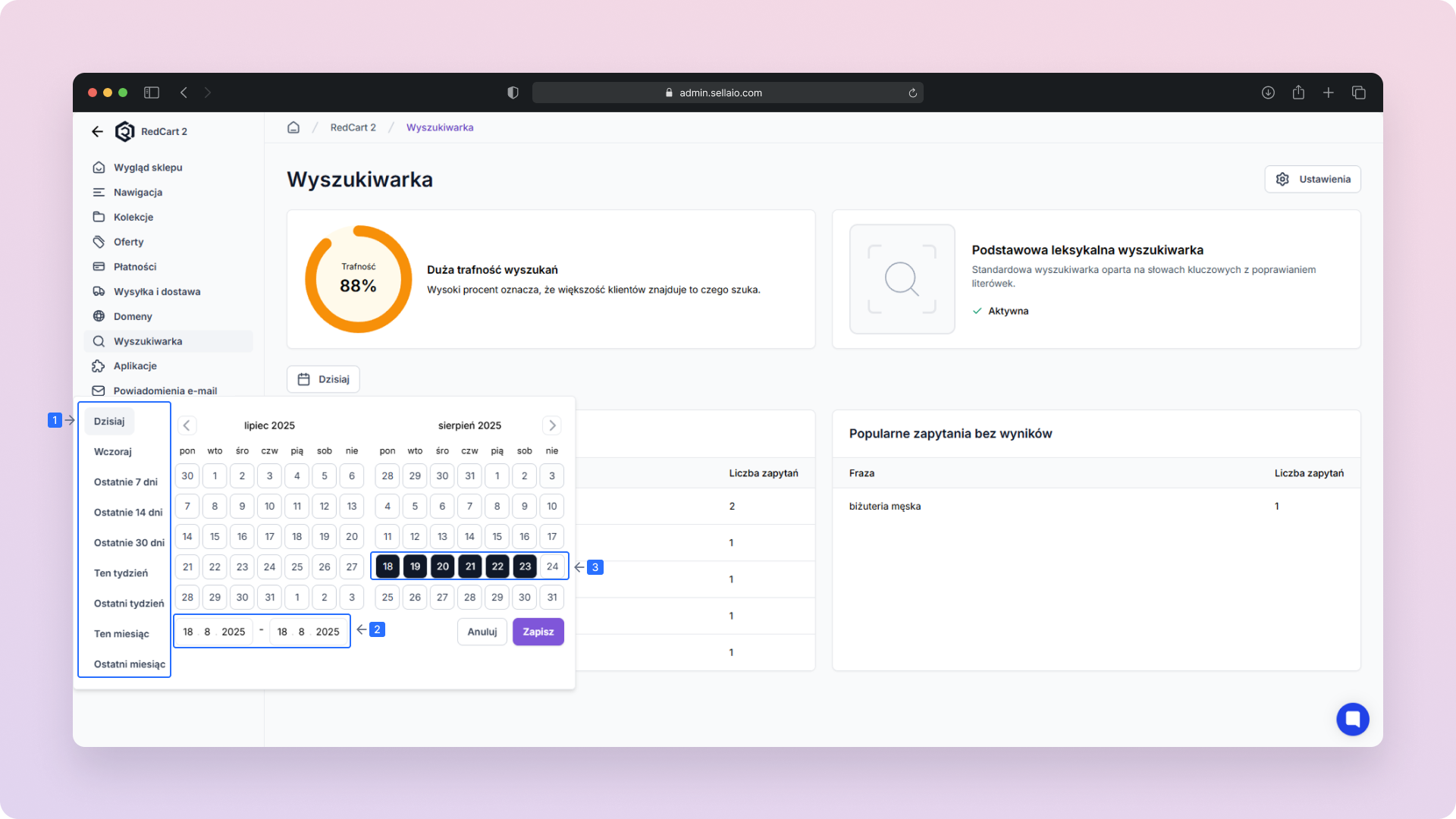Image resolution: width=1456 pixels, height=819 pixels.
Task: Click the search engine thumbnail image
Action: 902,279
